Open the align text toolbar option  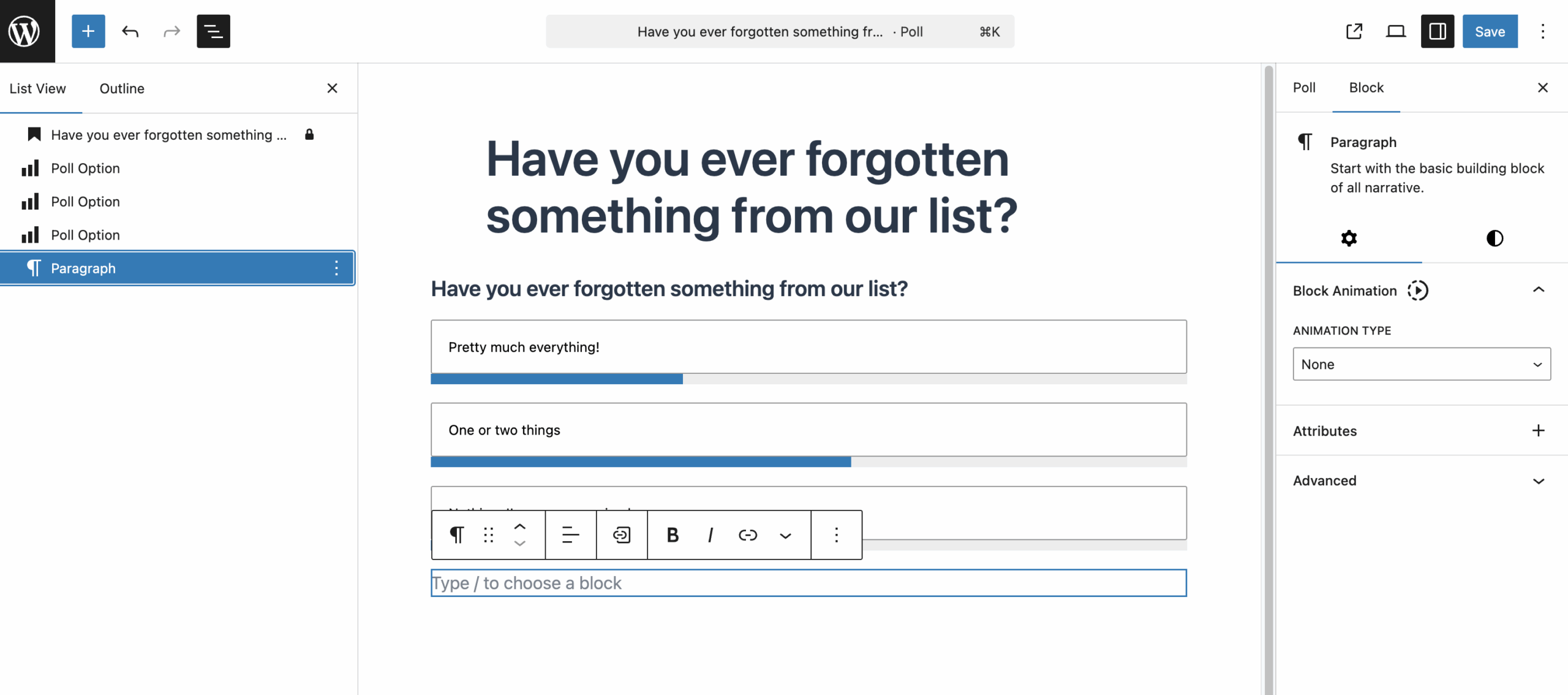click(x=570, y=535)
